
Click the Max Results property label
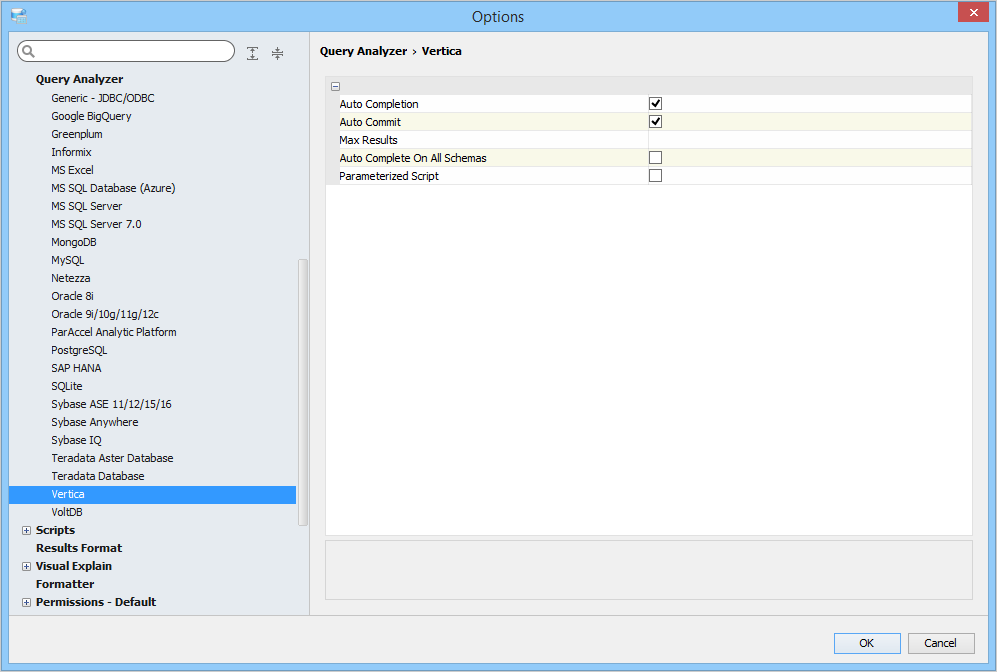(368, 140)
